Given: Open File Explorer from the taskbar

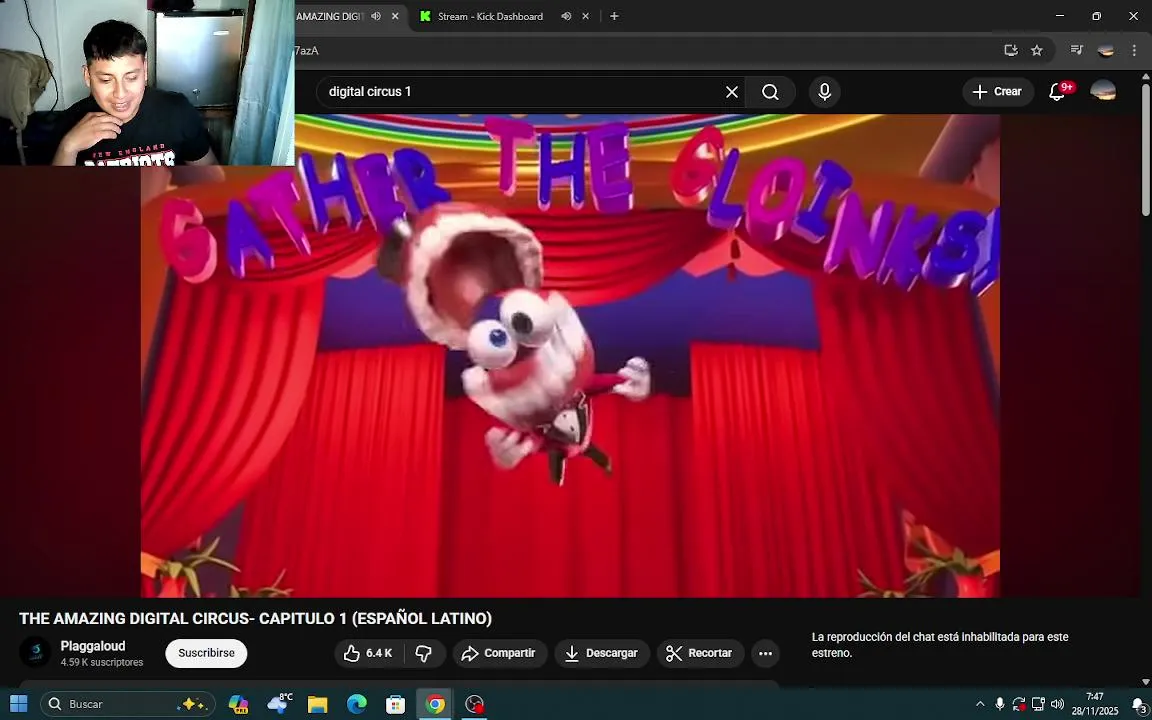Looking at the screenshot, I should coord(317,704).
